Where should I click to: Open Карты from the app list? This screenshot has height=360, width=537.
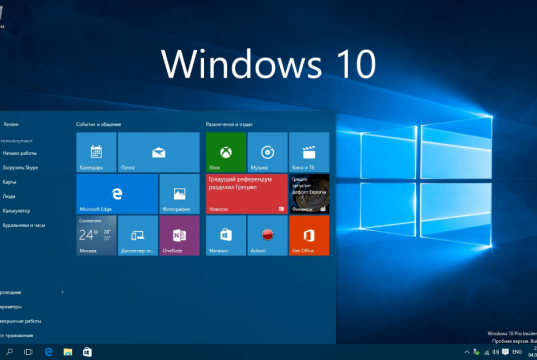9,182
